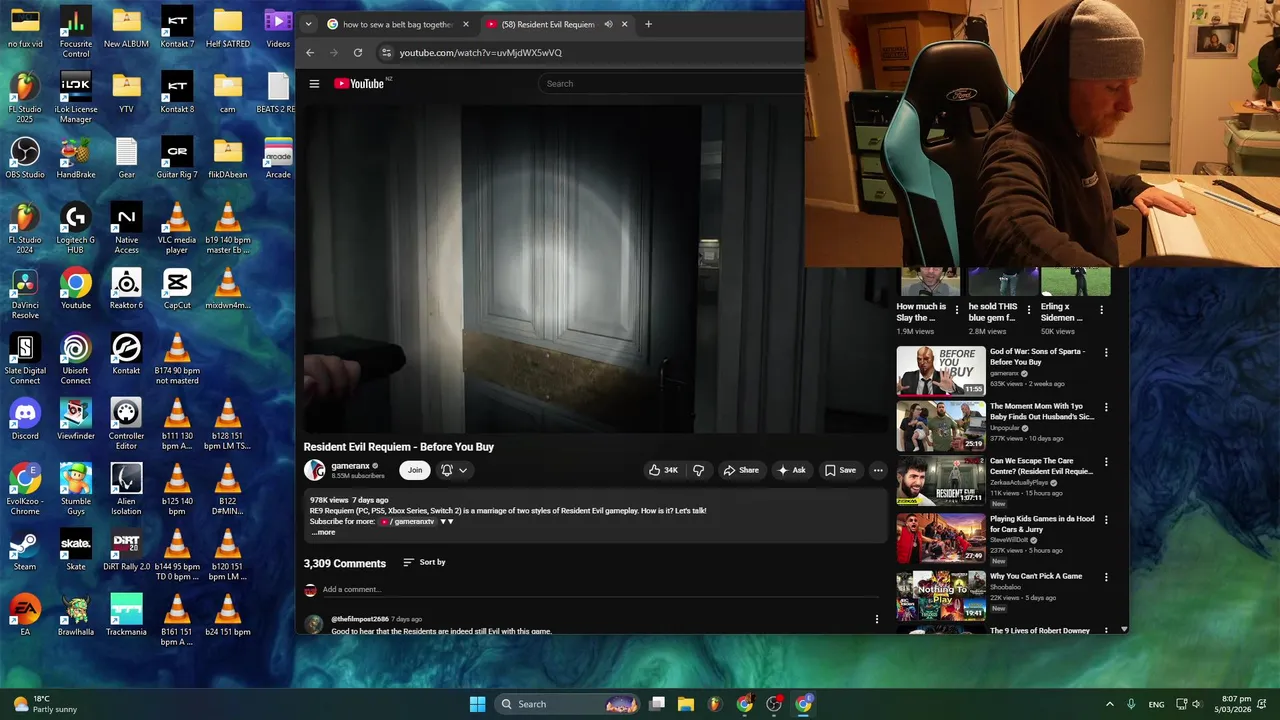The width and height of the screenshot is (1280, 720).
Task: Reload the YouTube page
Action: [358, 53]
